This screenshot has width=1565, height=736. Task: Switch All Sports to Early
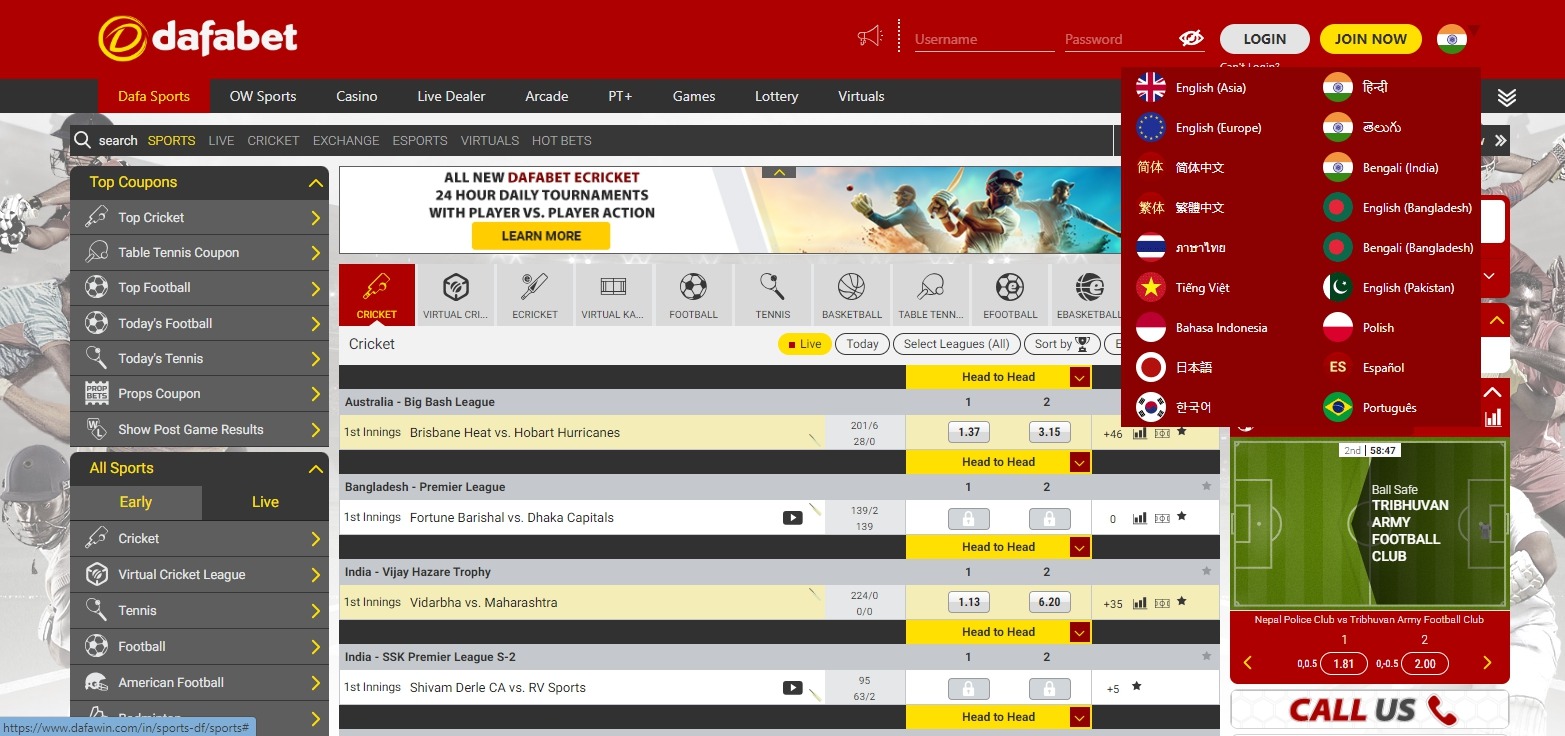point(136,502)
